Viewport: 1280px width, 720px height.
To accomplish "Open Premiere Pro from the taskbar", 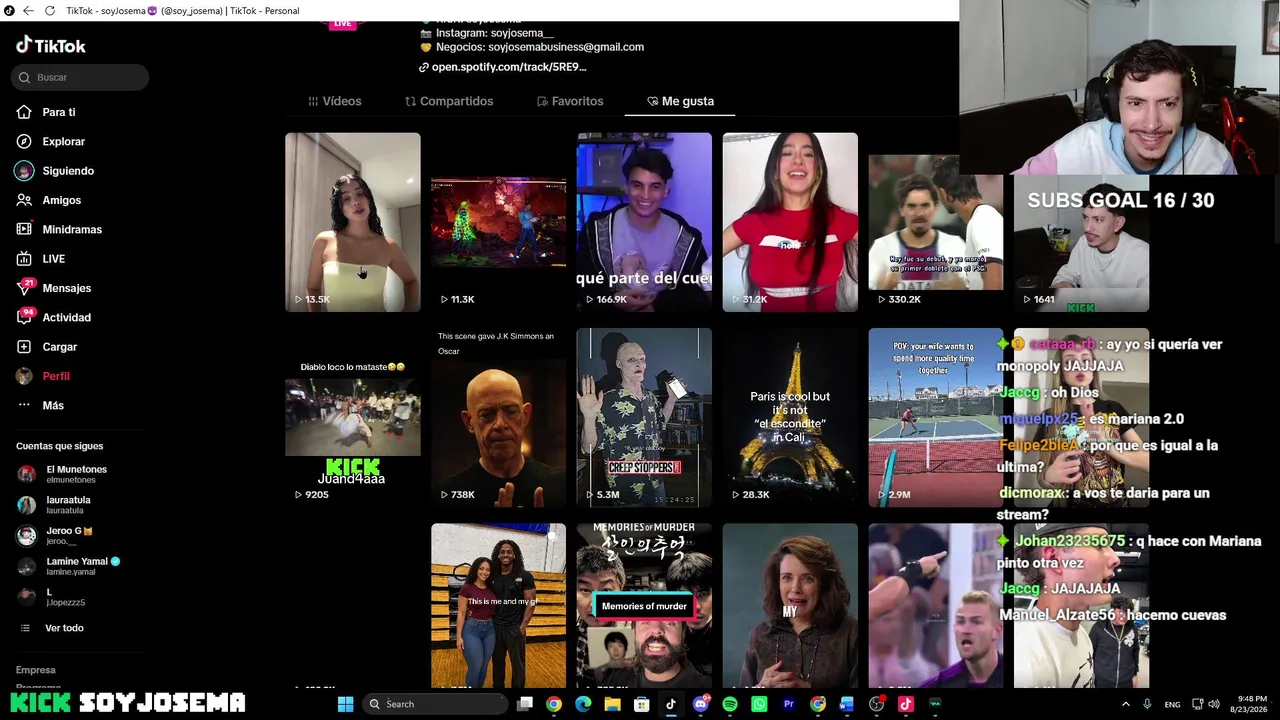I will pyautogui.click(x=789, y=704).
